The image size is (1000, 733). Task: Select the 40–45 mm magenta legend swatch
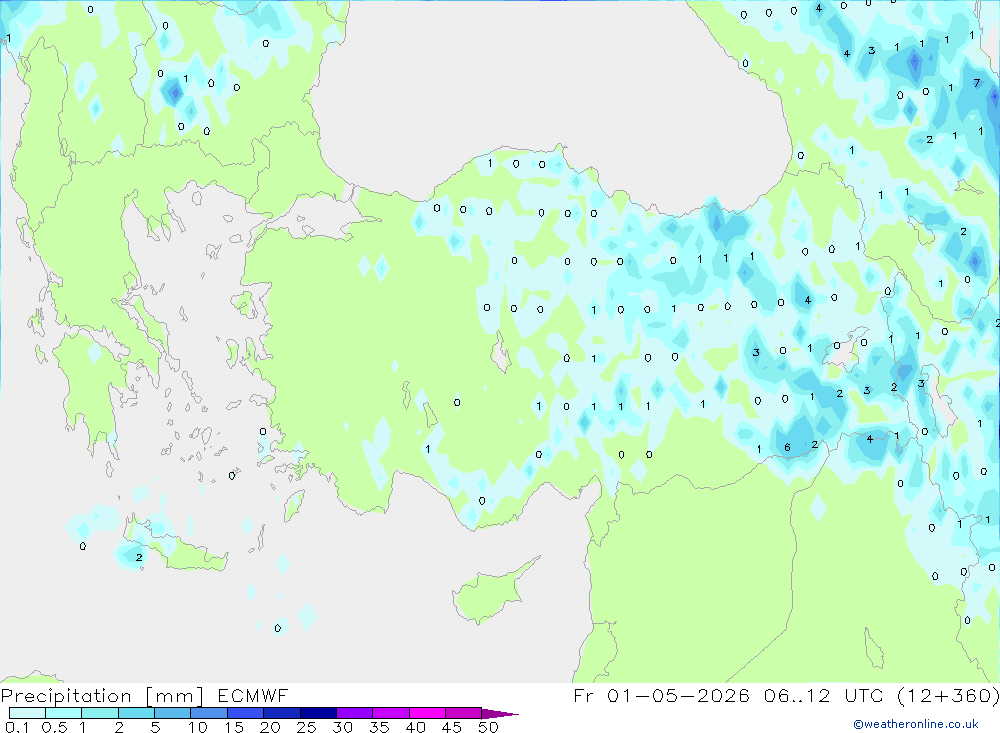tap(427, 713)
